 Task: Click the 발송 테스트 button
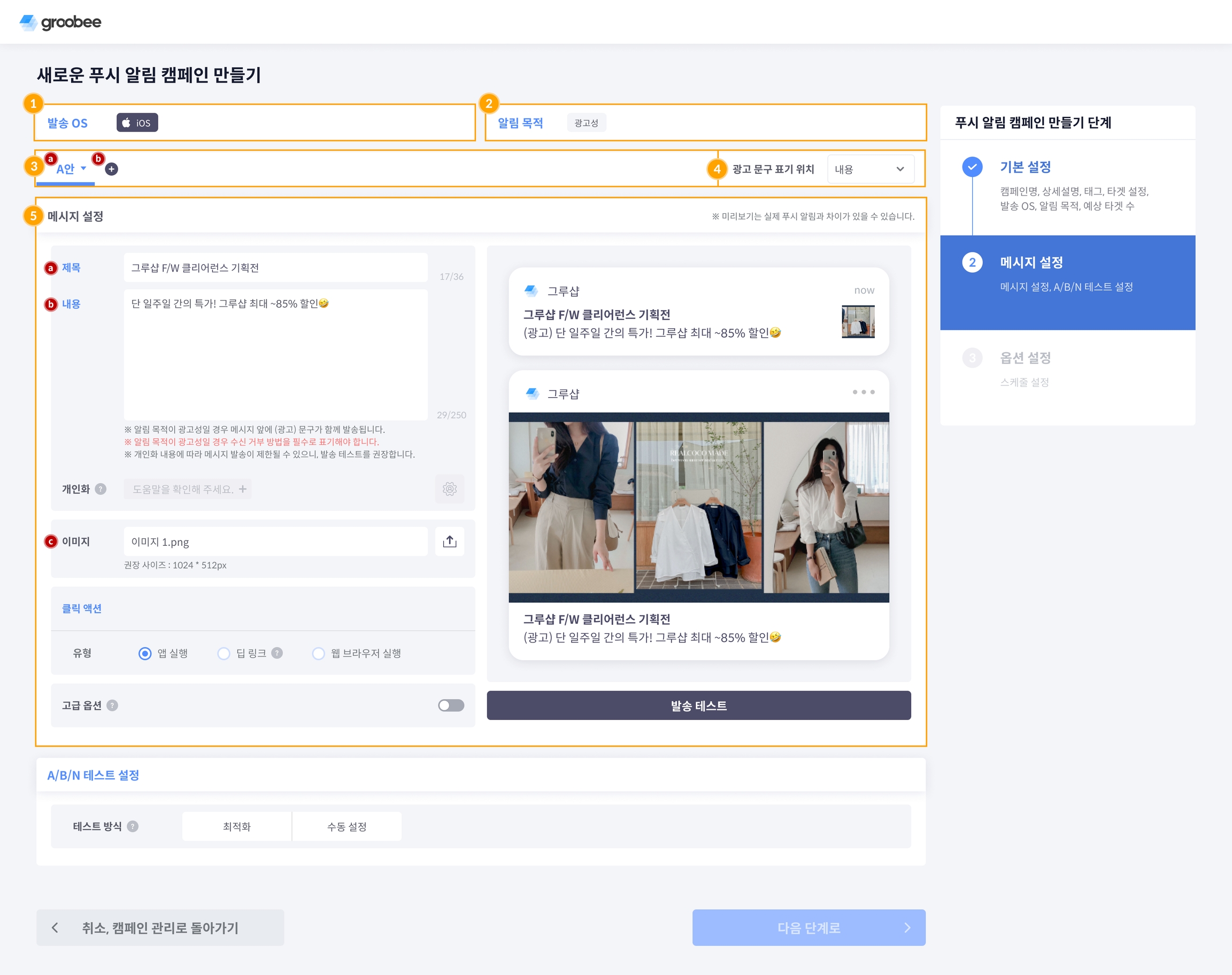[x=698, y=706]
